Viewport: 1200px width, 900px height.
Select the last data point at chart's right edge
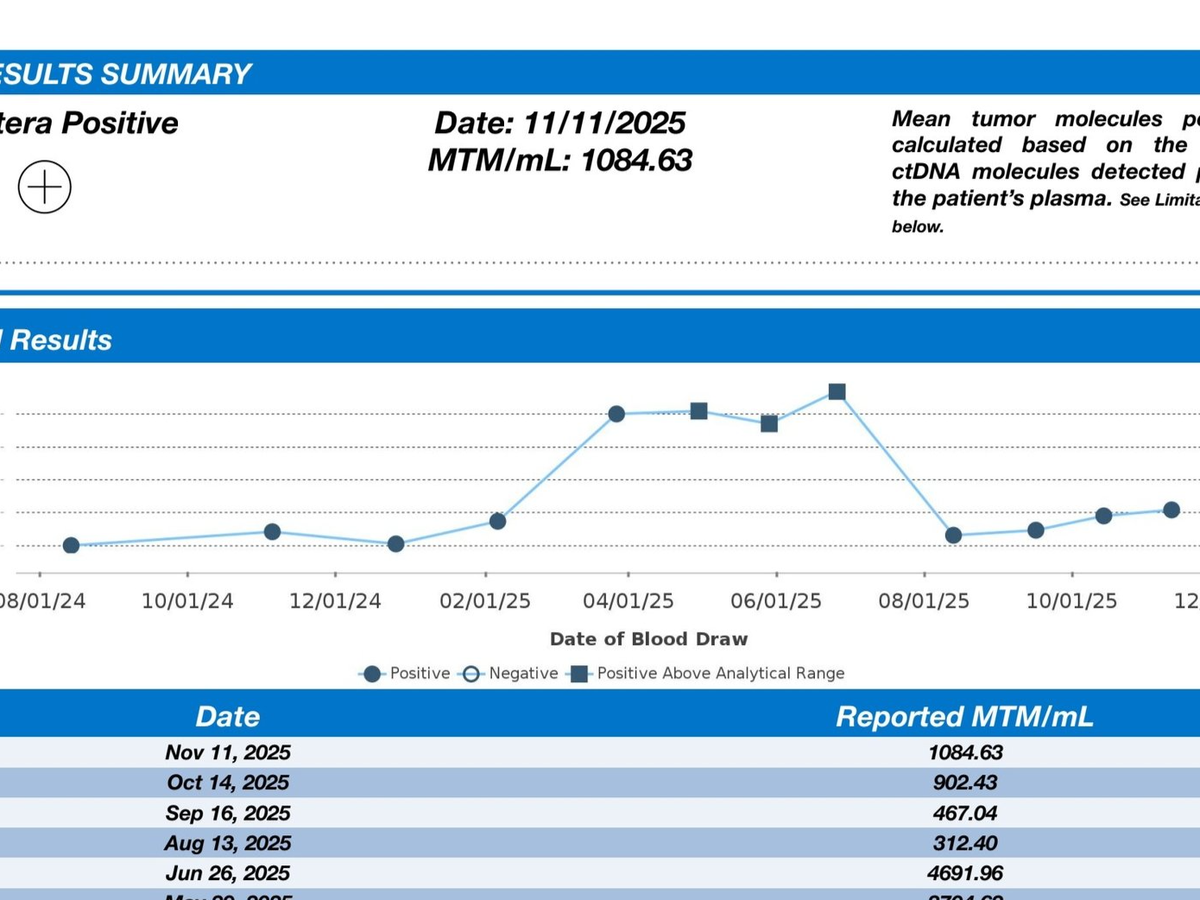click(1171, 510)
